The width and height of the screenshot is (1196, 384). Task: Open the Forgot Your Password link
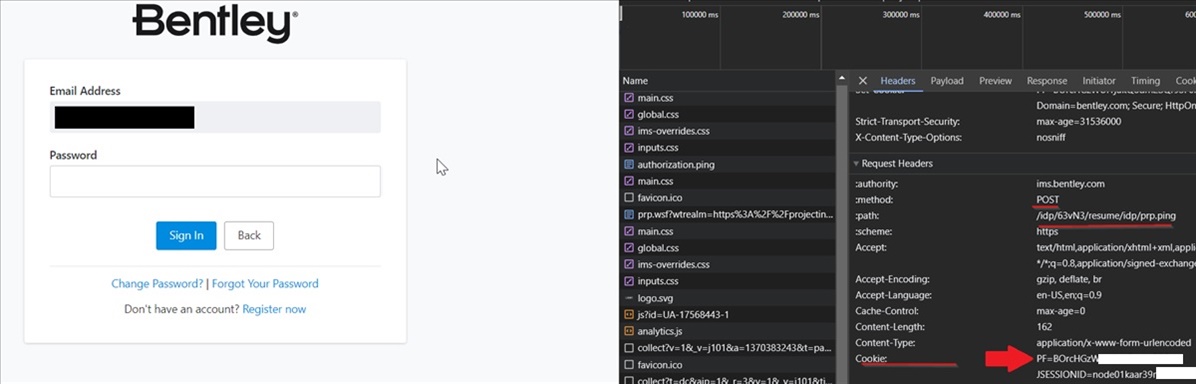[x=265, y=283]
